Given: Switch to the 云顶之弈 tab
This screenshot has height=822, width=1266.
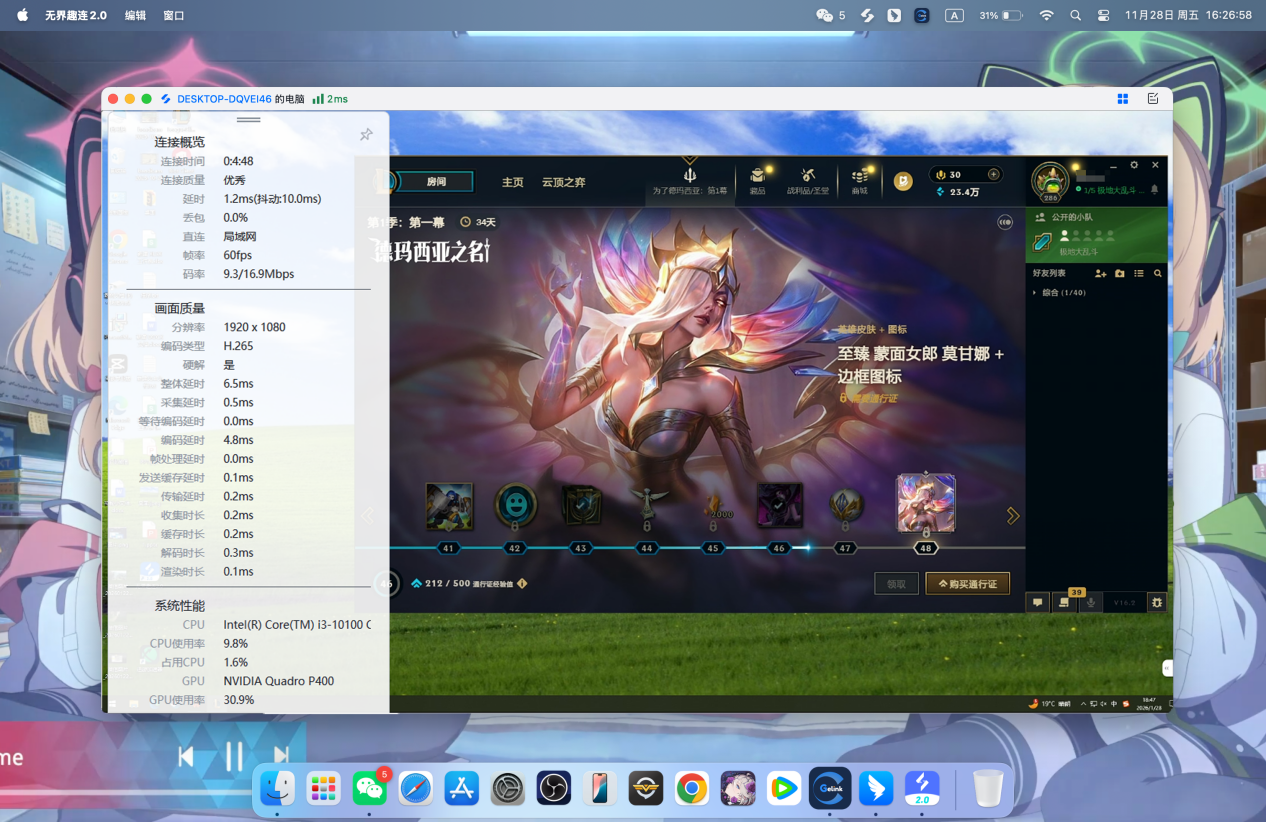Looking at the screenshot, I should (564, 182).
